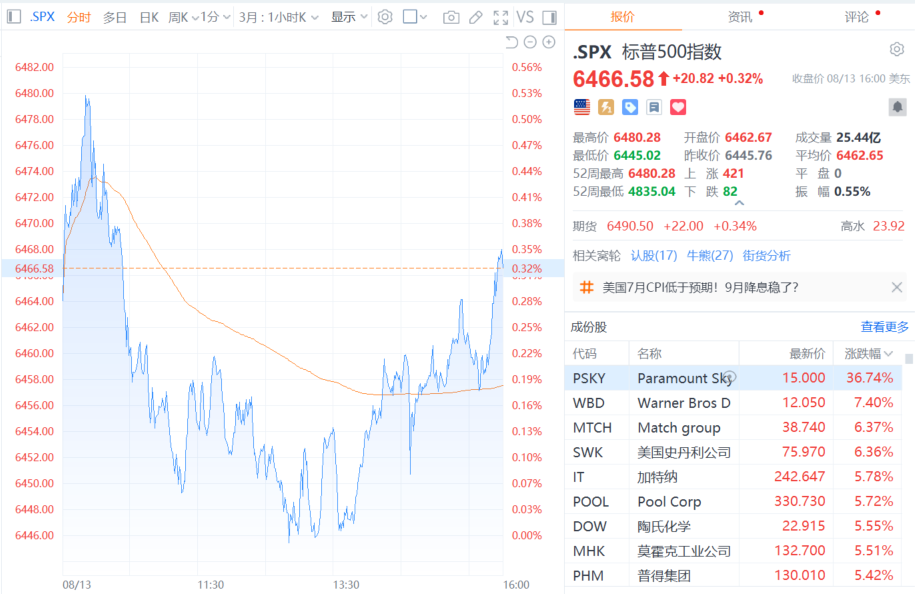The image size is (915, 594).
Task: Click the US flag market icon
Action: (582, 107)
